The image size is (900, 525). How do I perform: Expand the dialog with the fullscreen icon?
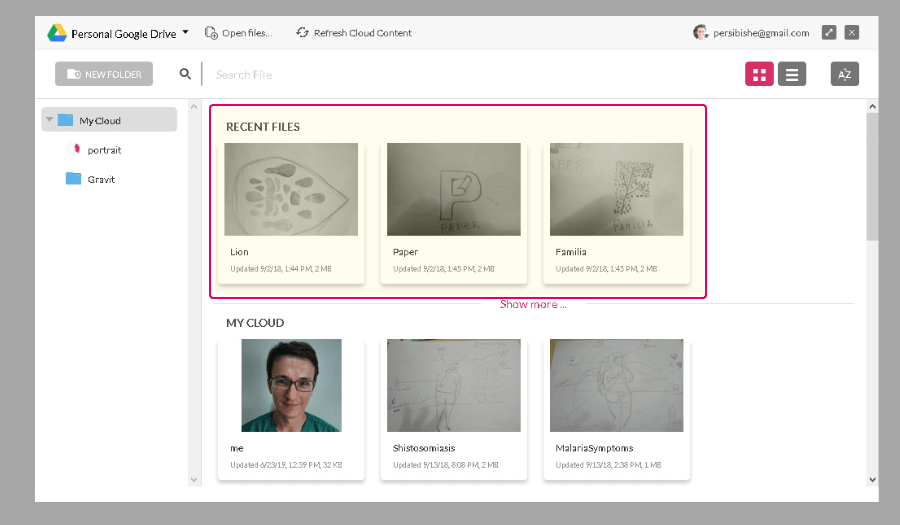(829, 33)
